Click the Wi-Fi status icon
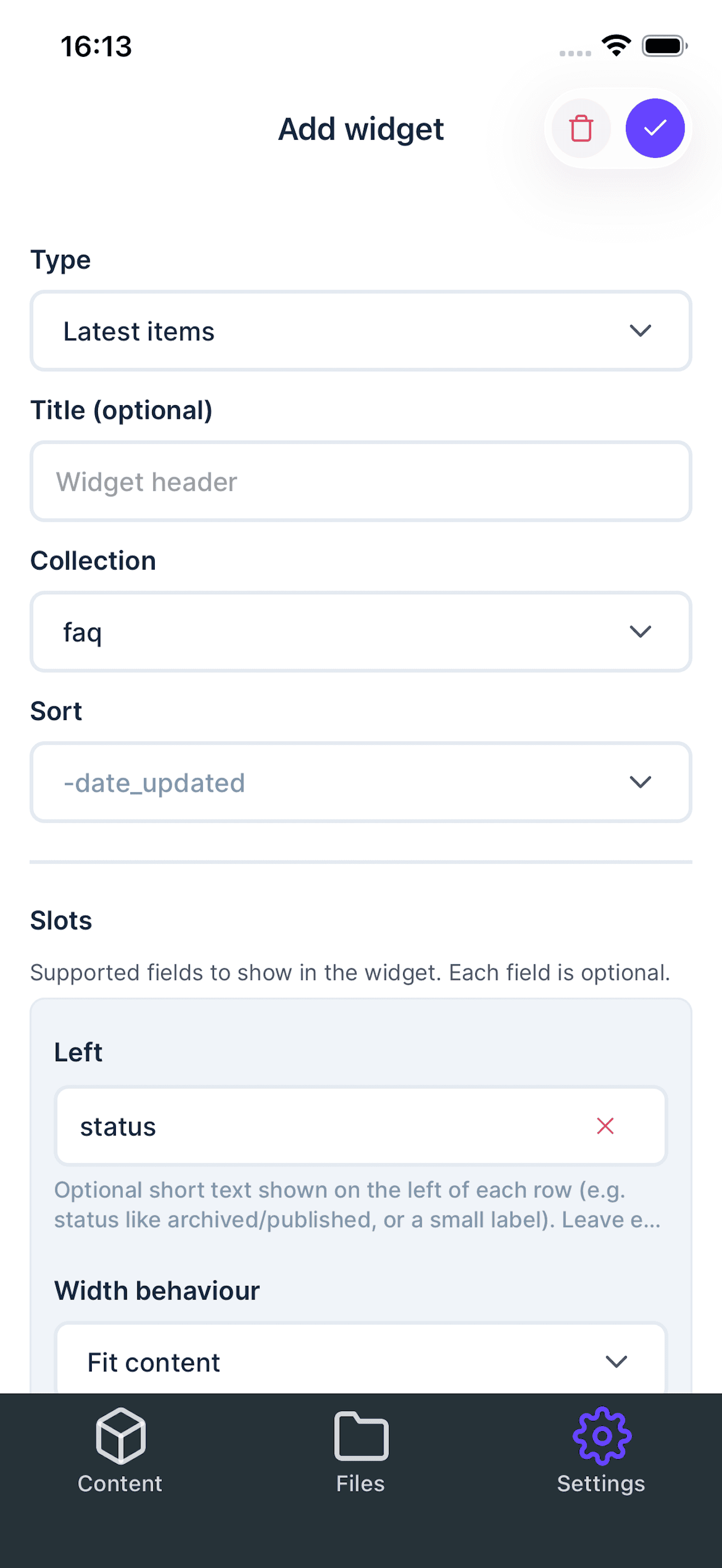 (x=615, y=45)
